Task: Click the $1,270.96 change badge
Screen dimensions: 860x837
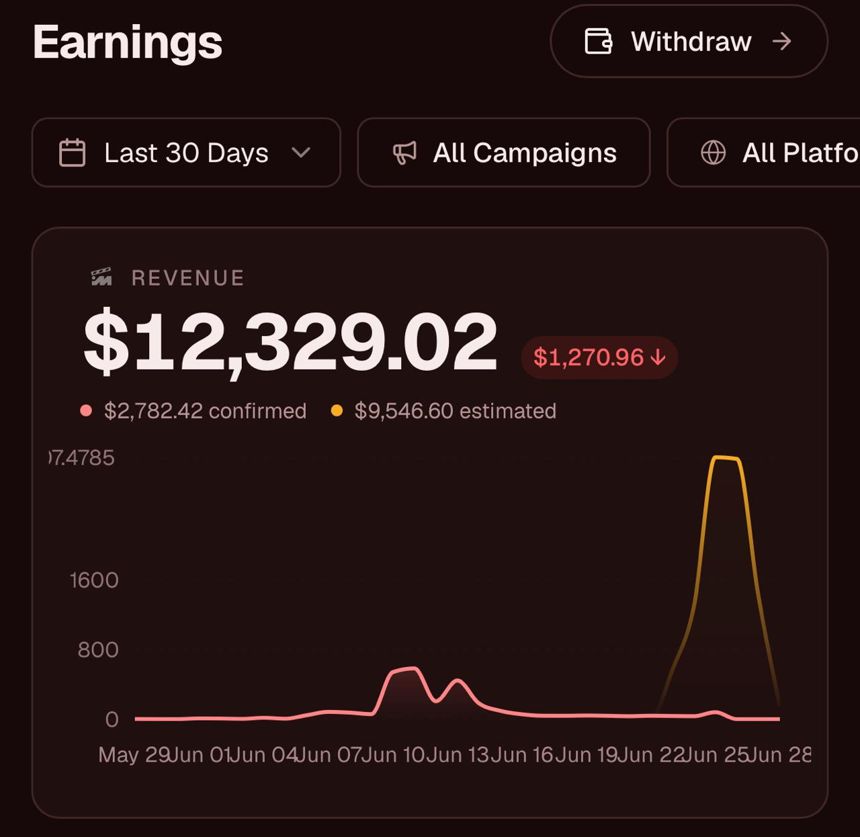Action: (599, 358)
